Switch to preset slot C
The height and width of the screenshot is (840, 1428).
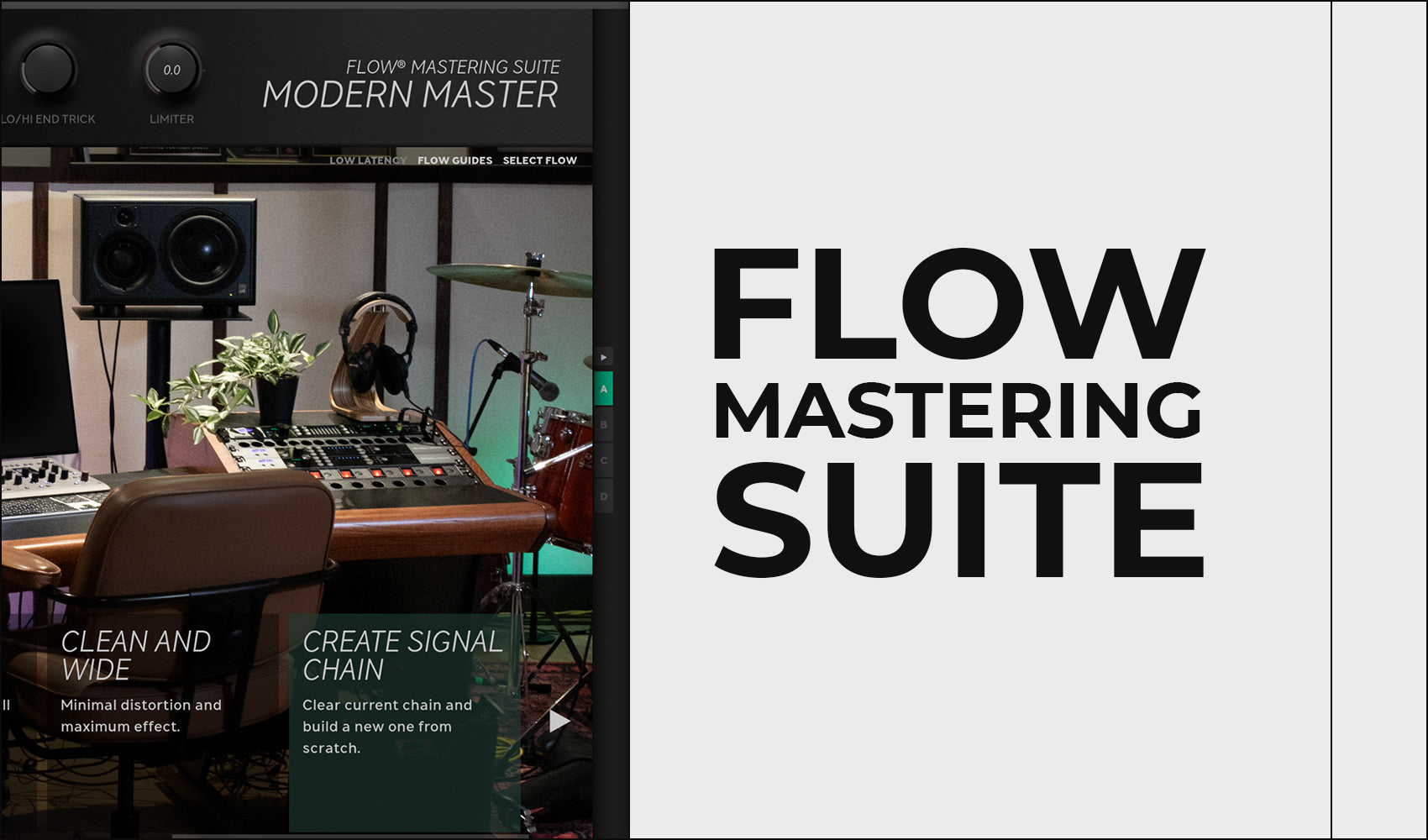(603, 461)
